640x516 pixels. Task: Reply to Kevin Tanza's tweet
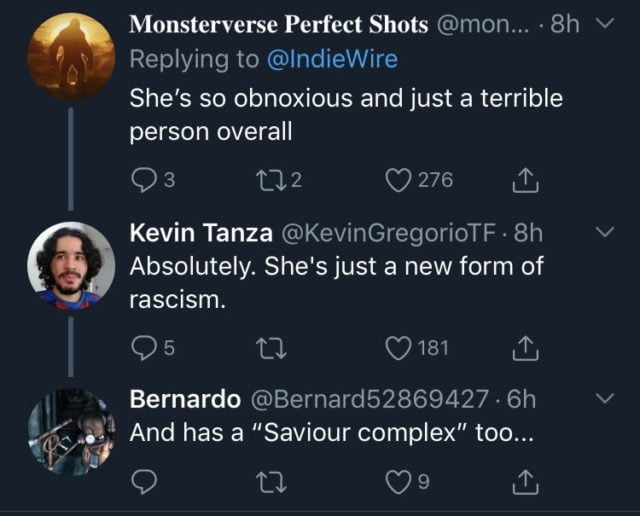click(x=144, y=347)
